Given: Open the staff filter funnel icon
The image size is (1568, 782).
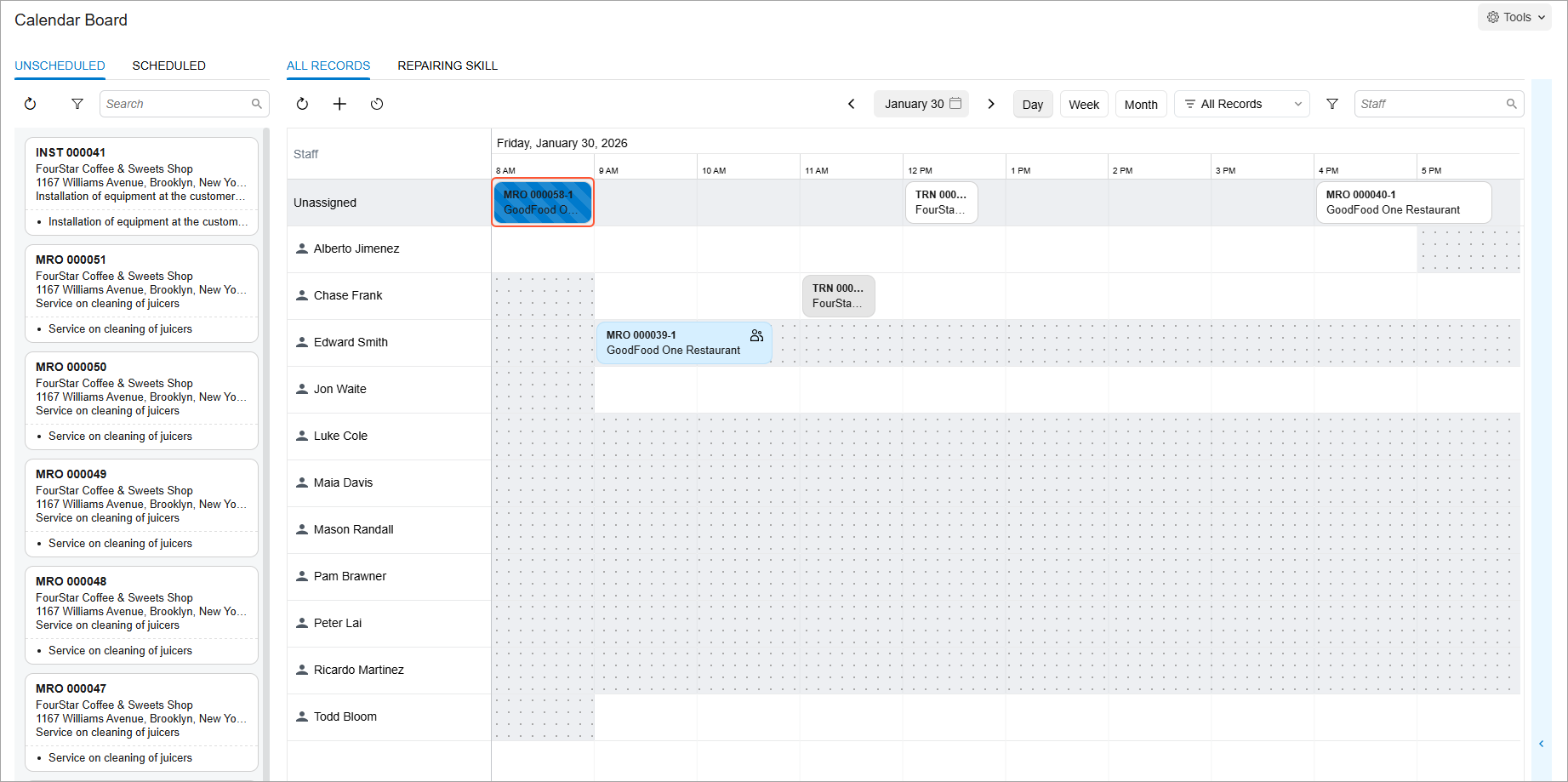Looking at the screenshot, I should pos(1332,104).
